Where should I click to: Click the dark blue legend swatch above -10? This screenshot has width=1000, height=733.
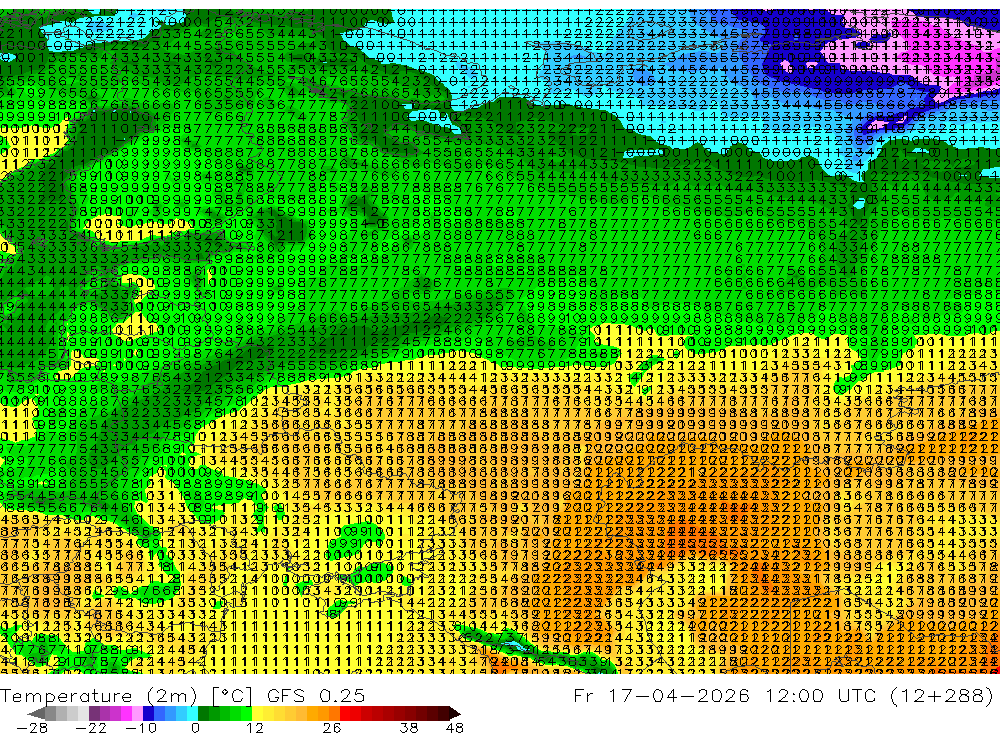coord(148,713)
